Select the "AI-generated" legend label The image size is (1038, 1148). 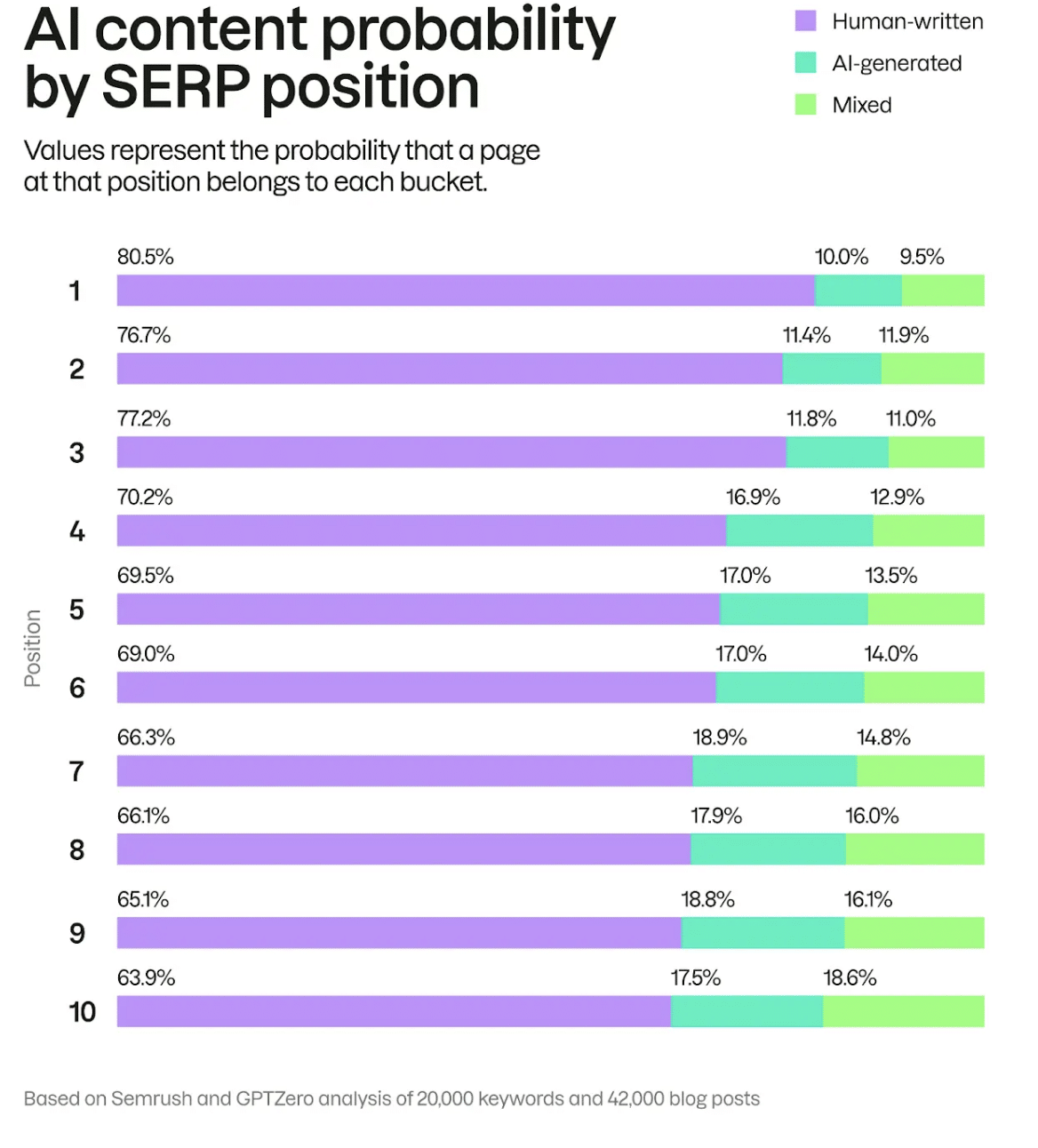click(x=897, y=63)
